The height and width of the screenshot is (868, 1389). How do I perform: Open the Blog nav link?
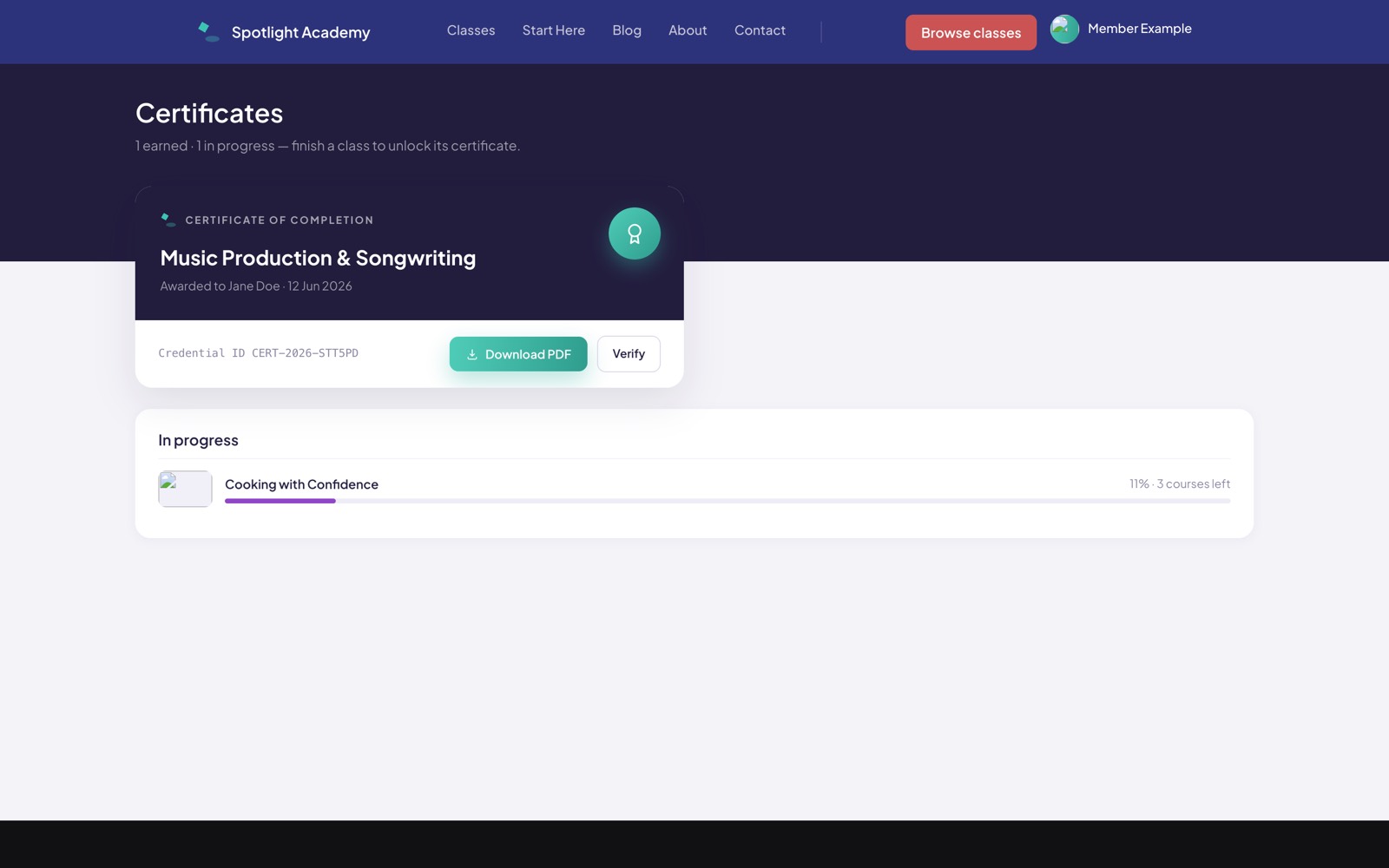click(x=627, y=30)
